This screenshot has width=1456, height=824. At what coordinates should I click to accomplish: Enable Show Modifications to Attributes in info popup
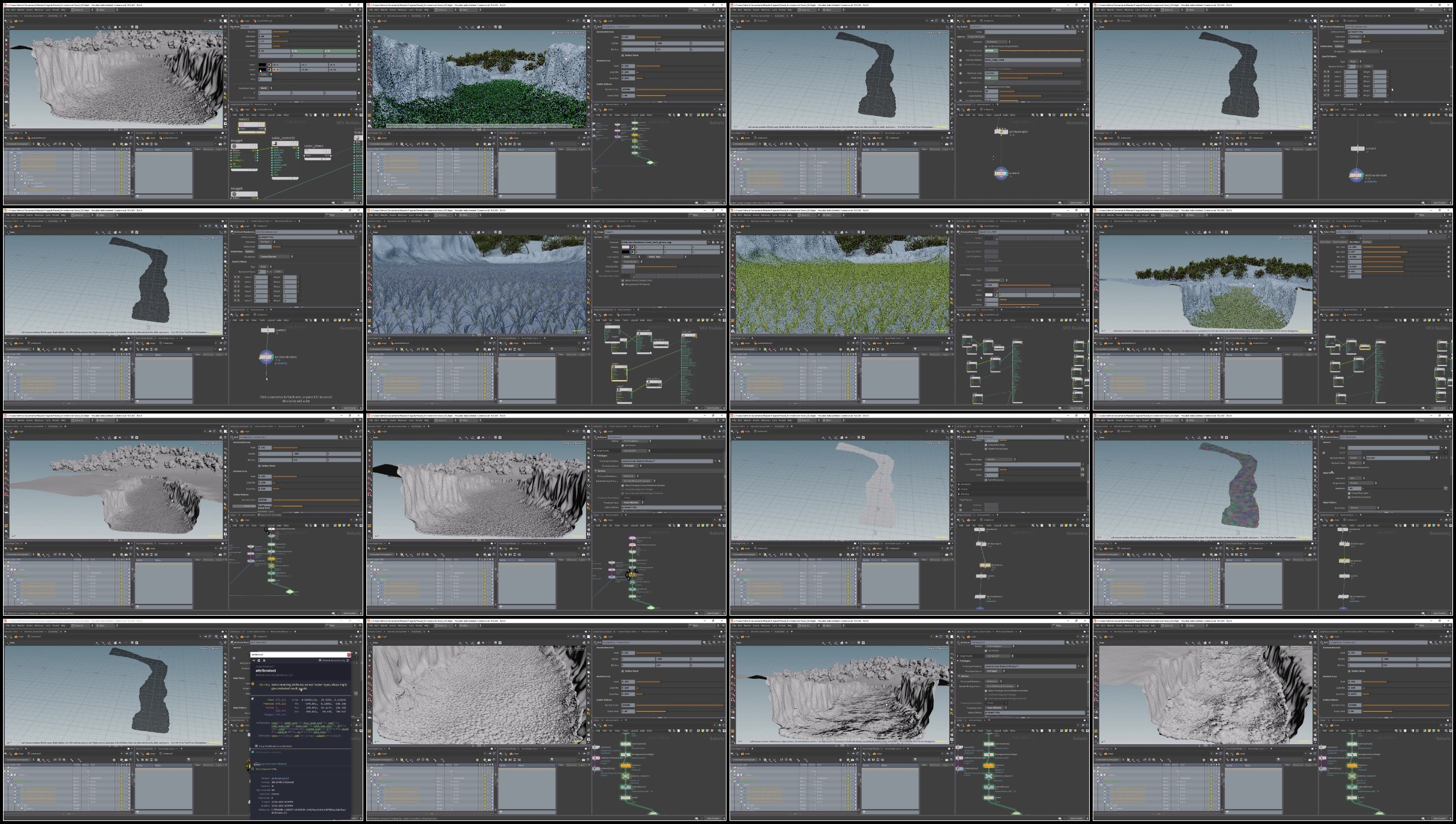[x=256, y=746]
